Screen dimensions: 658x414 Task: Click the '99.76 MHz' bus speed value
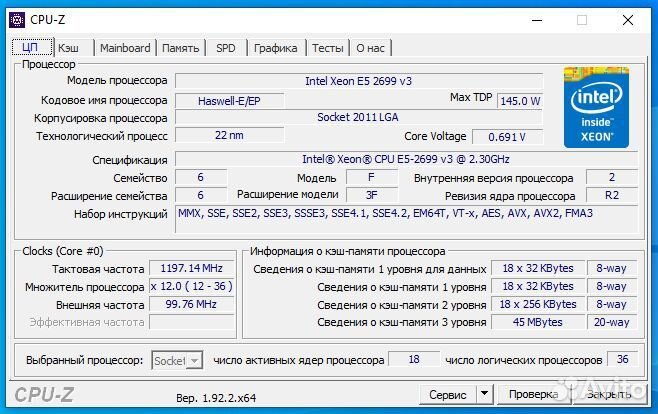(x=192, y=304)
